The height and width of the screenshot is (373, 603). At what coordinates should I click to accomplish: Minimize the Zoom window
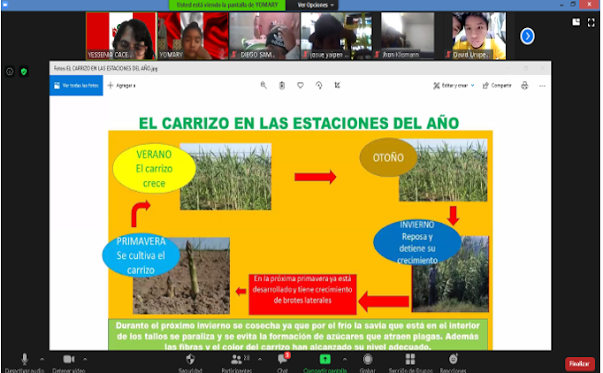click(x=562, y=5)
